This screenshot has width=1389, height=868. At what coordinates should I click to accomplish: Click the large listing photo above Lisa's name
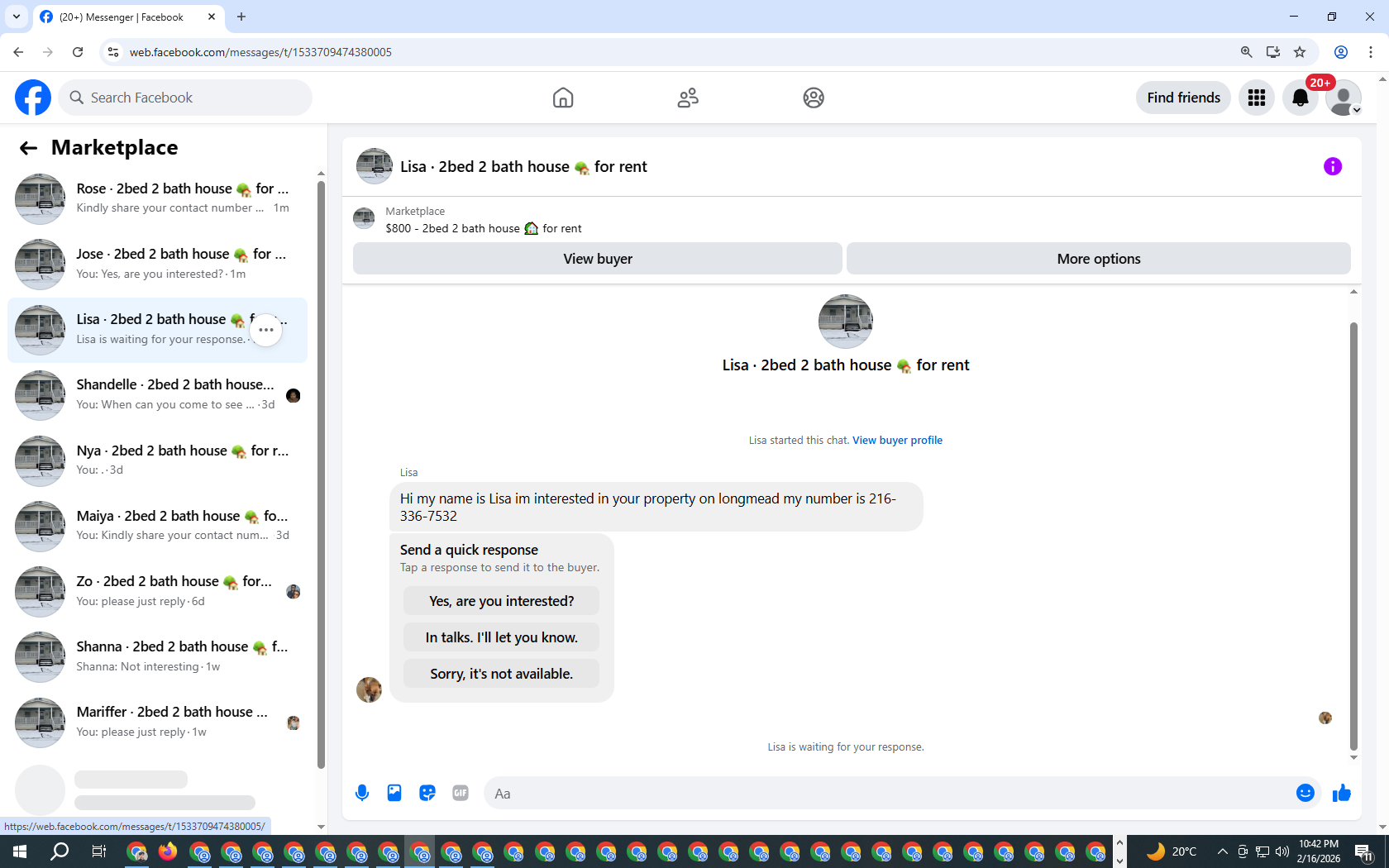845,322
